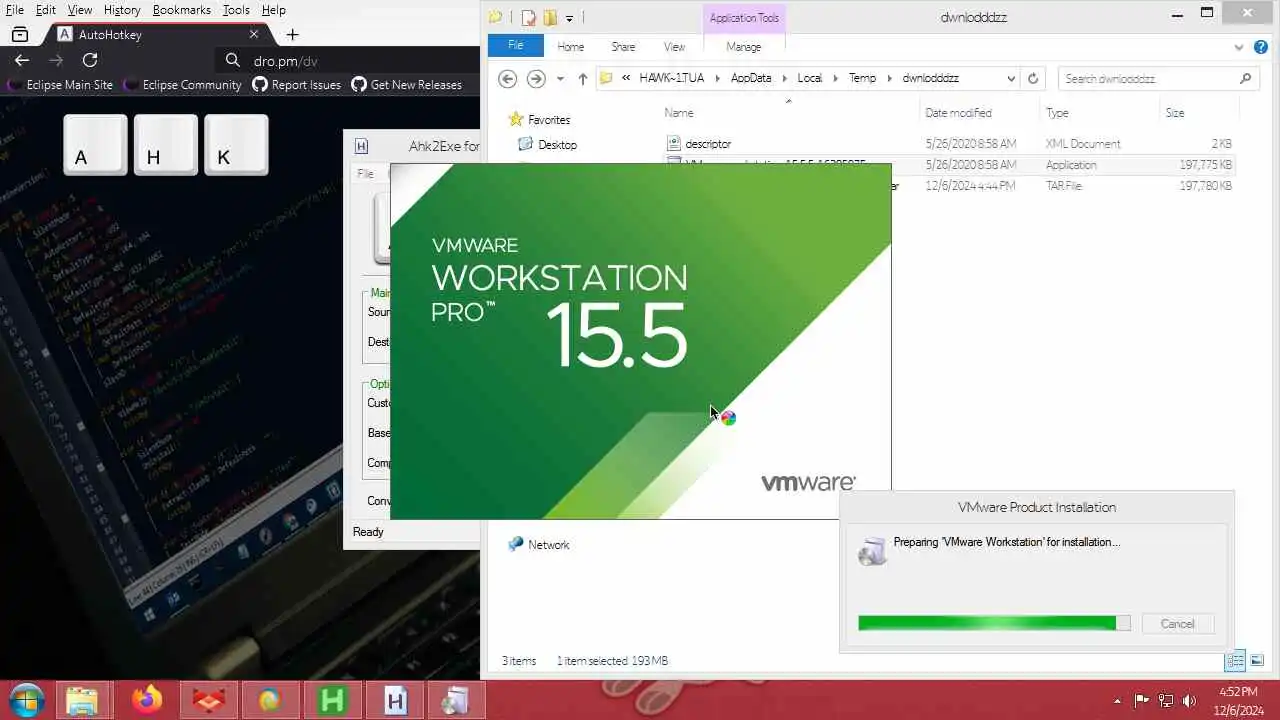Click the search magnifier icon in Explorer
This screenshot has width=1280, height=720.
1245,78
